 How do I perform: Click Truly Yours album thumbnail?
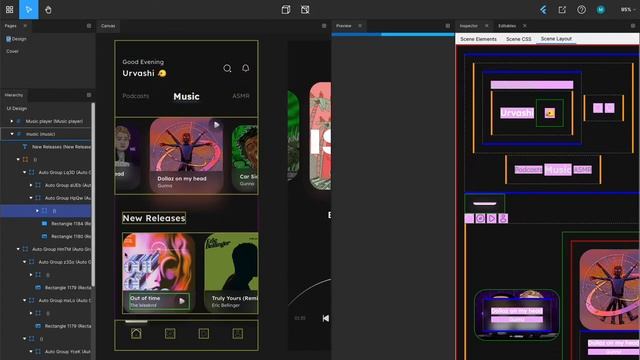[x=231, y=262]
